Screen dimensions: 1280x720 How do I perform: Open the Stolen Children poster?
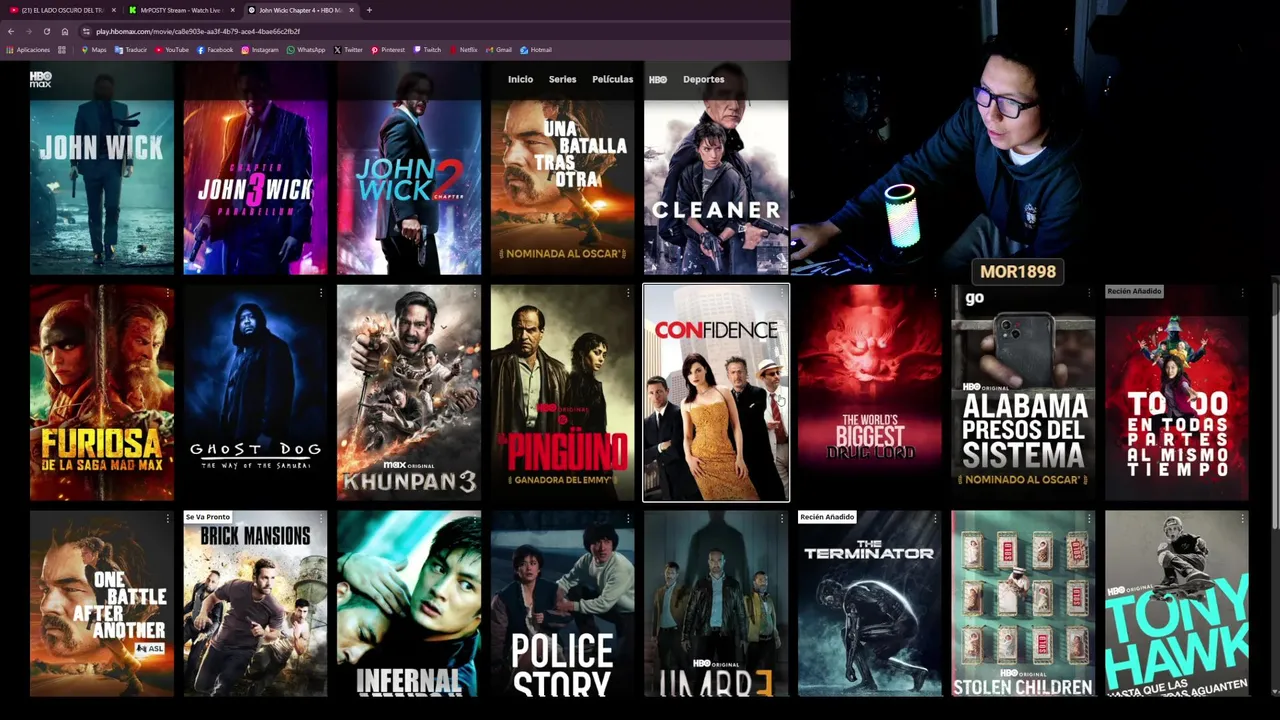tap(1023, 603)
